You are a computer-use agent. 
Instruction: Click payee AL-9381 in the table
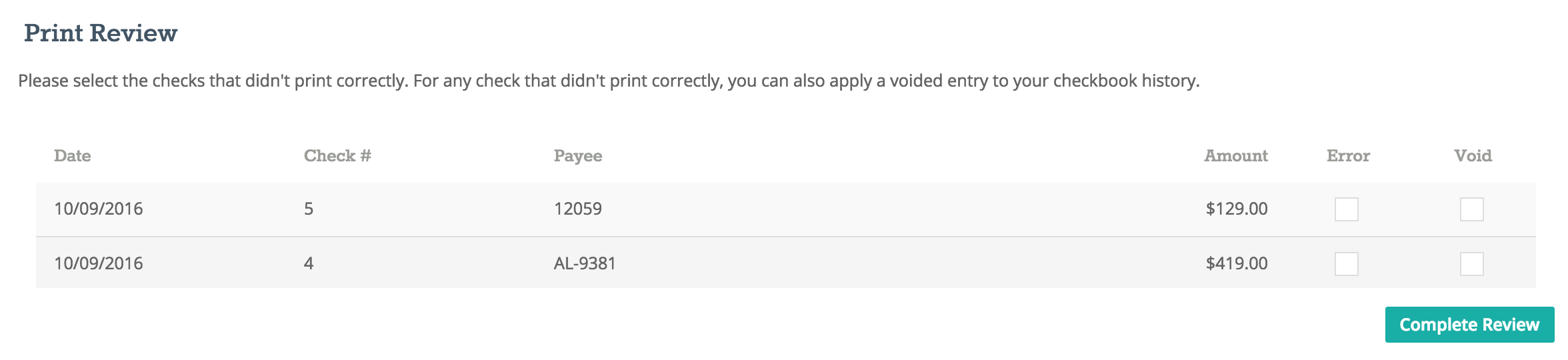coord(585,263)
